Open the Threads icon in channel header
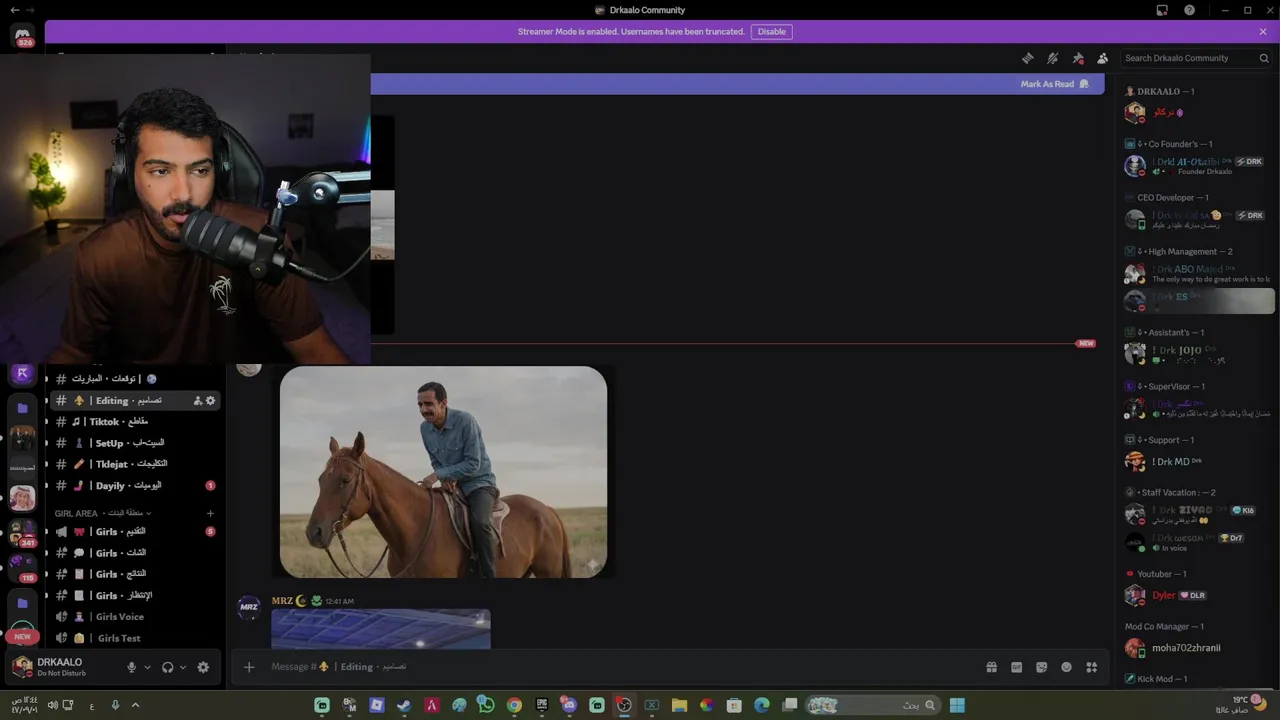The width and height of the screenshot is (1280, 720). [1028, 58]
